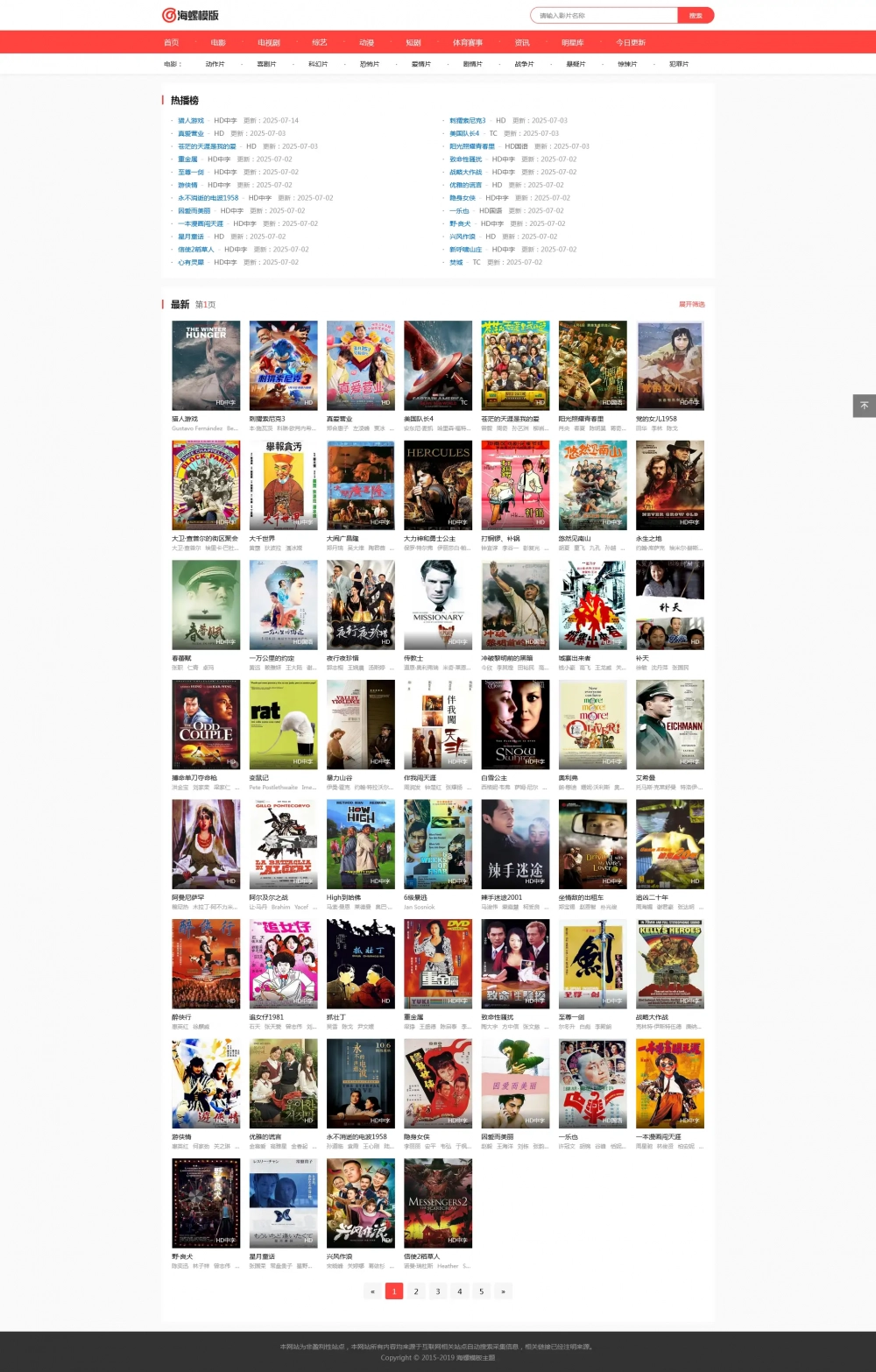
Task: Go to page 3 of results
Action: tap(438, 1291)
